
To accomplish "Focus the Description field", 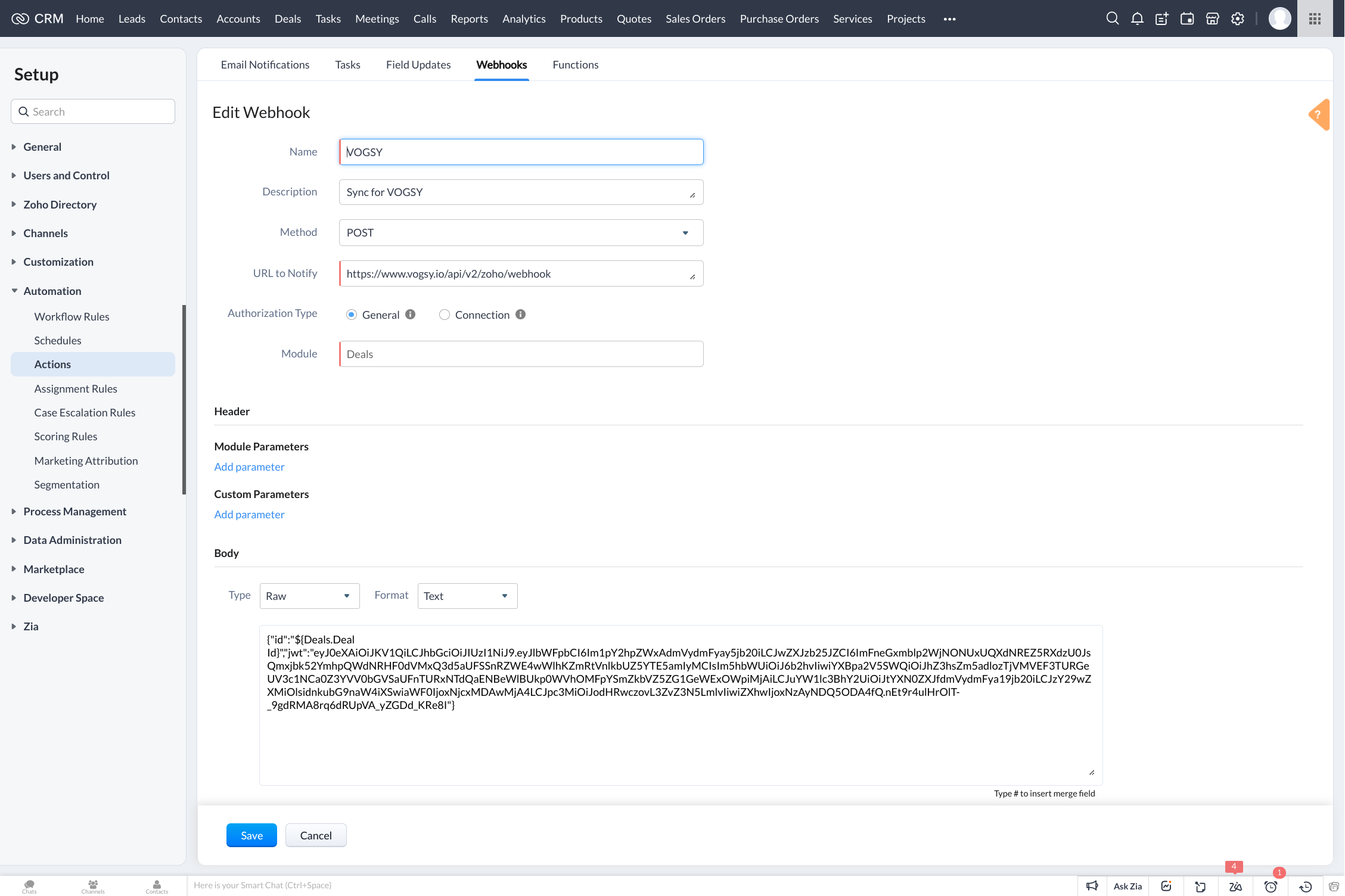I will 521,192.
